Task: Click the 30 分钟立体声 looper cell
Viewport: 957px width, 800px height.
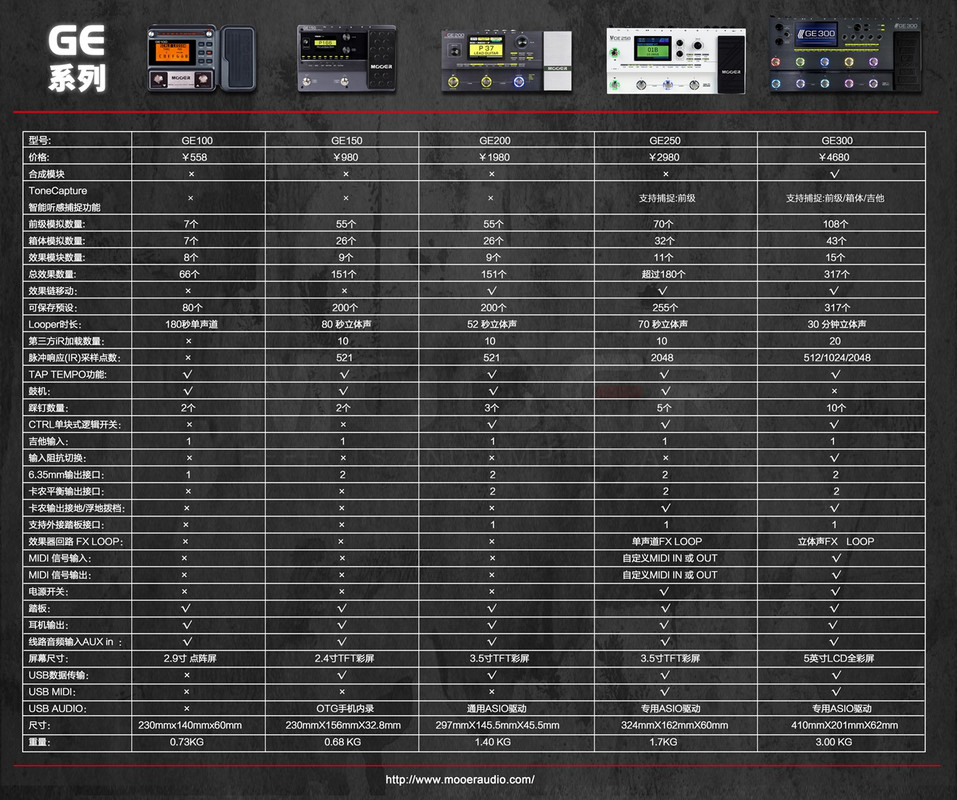Action: (x=837, y=324)
